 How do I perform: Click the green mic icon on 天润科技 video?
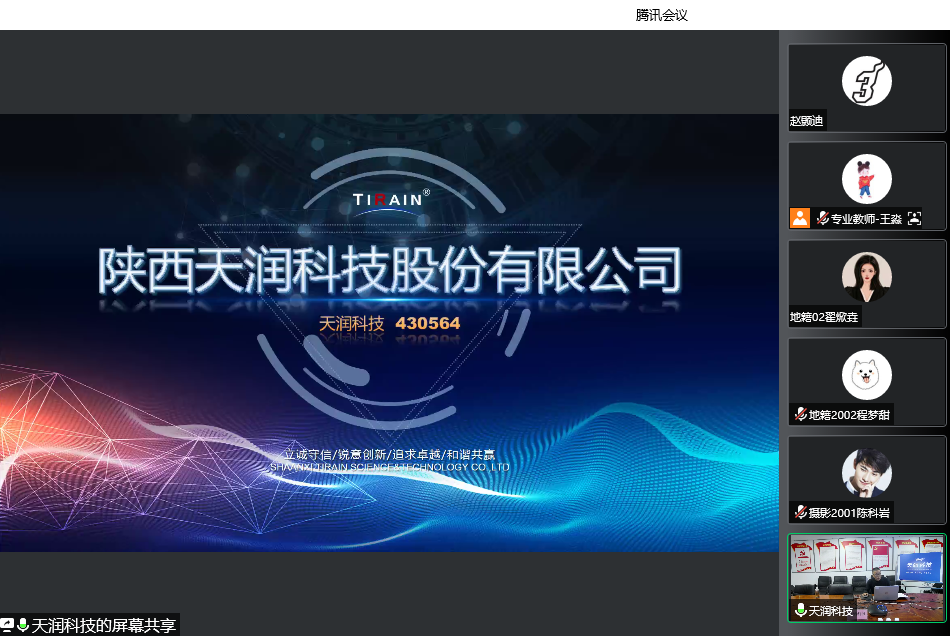[x=800, y=610]
